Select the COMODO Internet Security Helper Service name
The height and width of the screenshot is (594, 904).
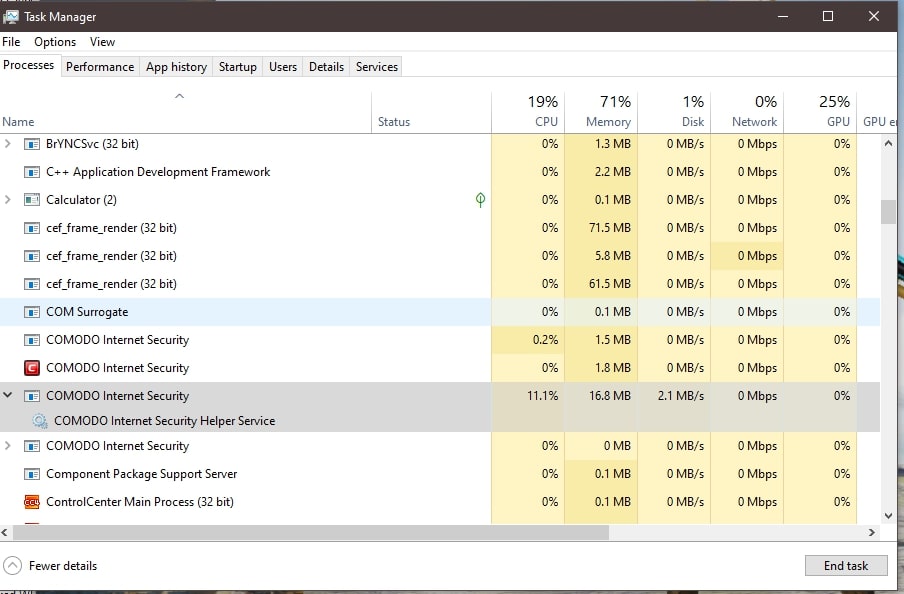(164, 421)
